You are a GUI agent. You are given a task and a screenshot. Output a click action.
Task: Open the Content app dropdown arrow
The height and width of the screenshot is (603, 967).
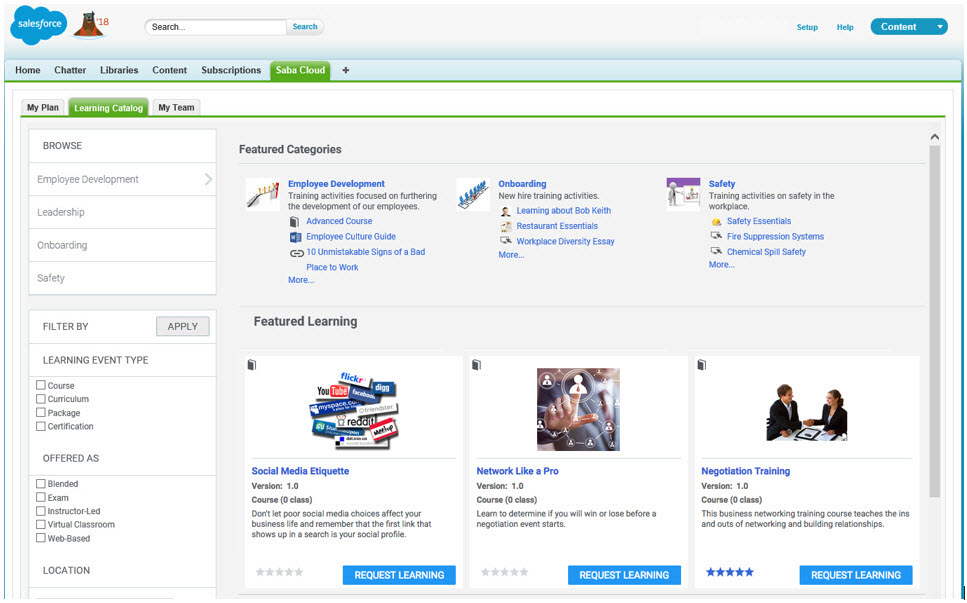940,27
